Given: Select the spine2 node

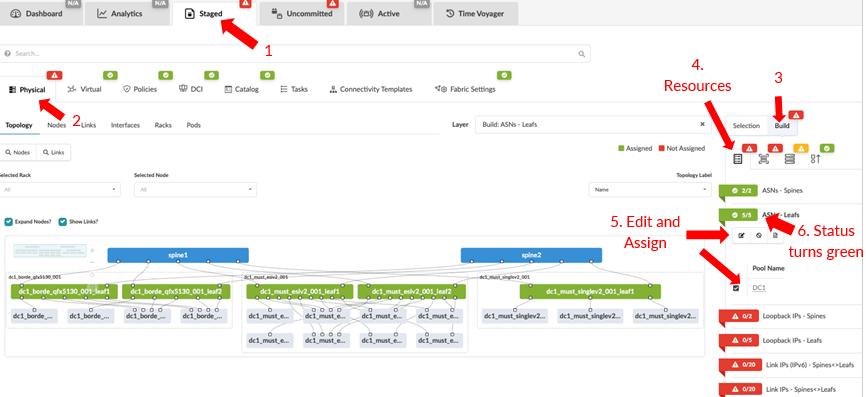Looking at the screenshot, I should coord(531,255).
